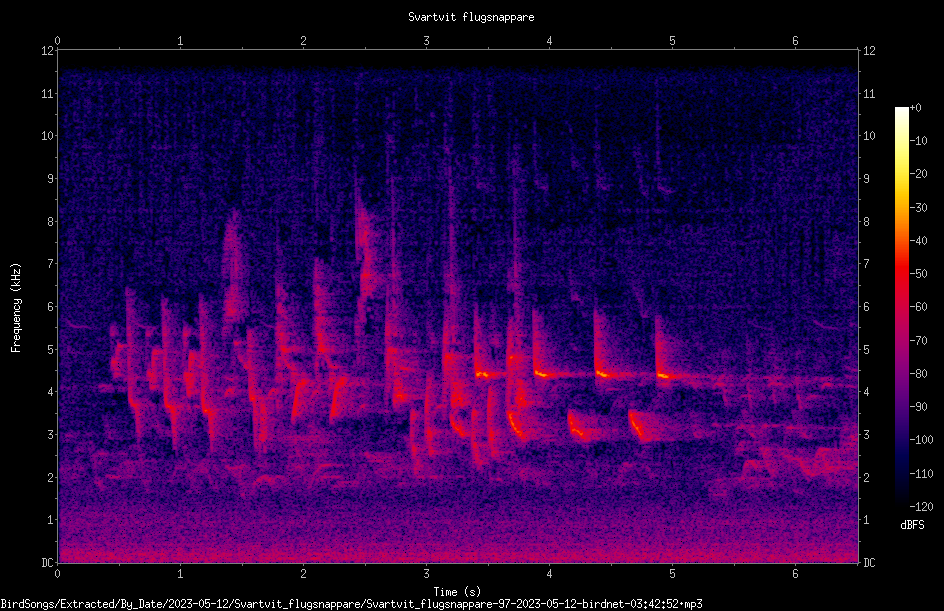Click the DC label on right axis
Screen dimensions: 944x611
869,563
